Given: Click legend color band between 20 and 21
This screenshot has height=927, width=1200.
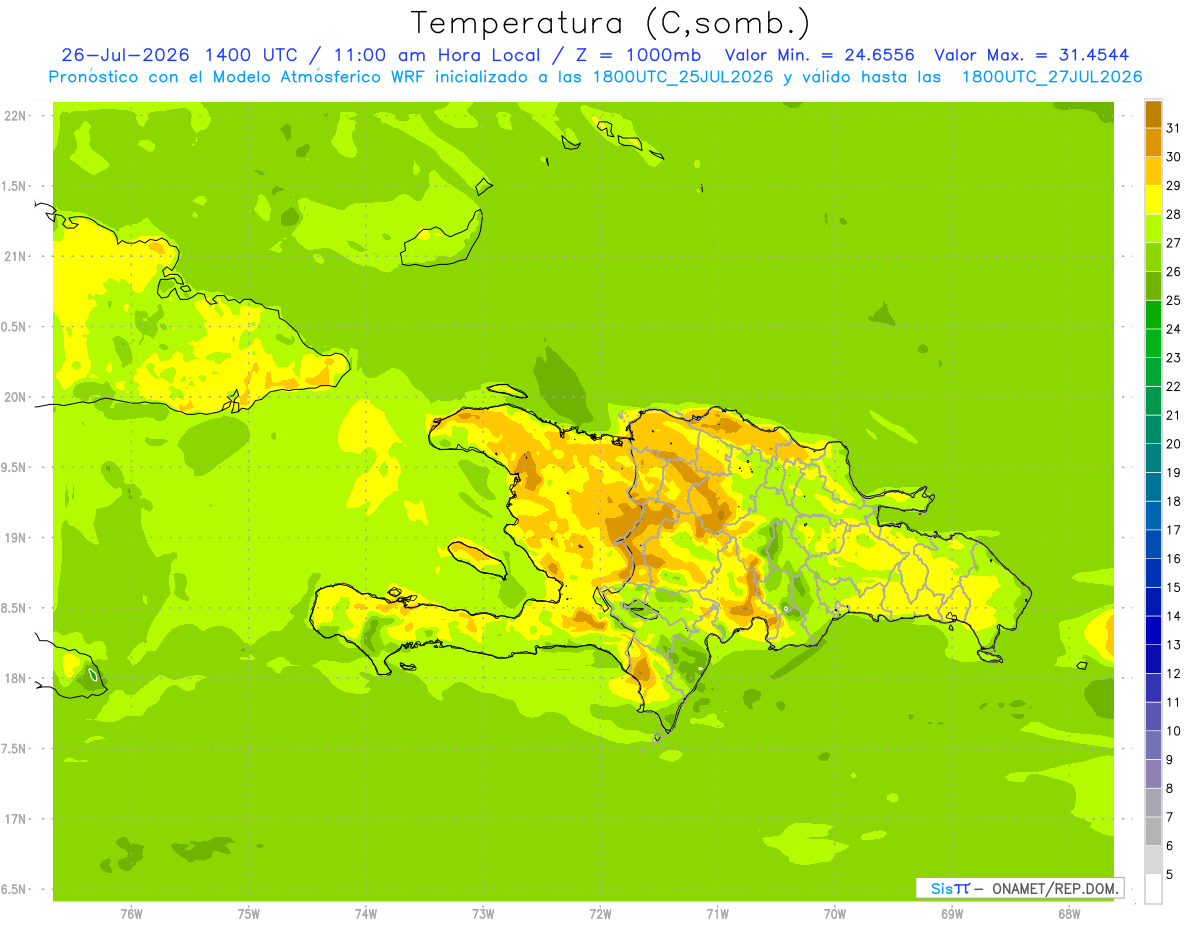Looking at the screenshot, I should 1153,429.
